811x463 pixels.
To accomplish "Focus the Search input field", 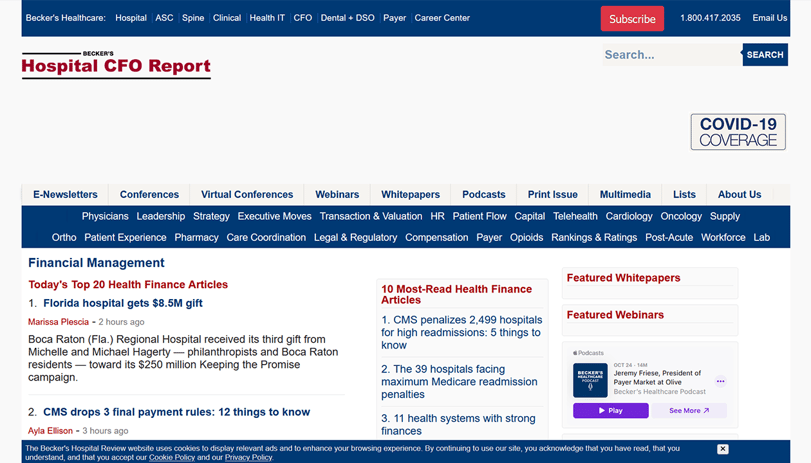I will point(672,55).
